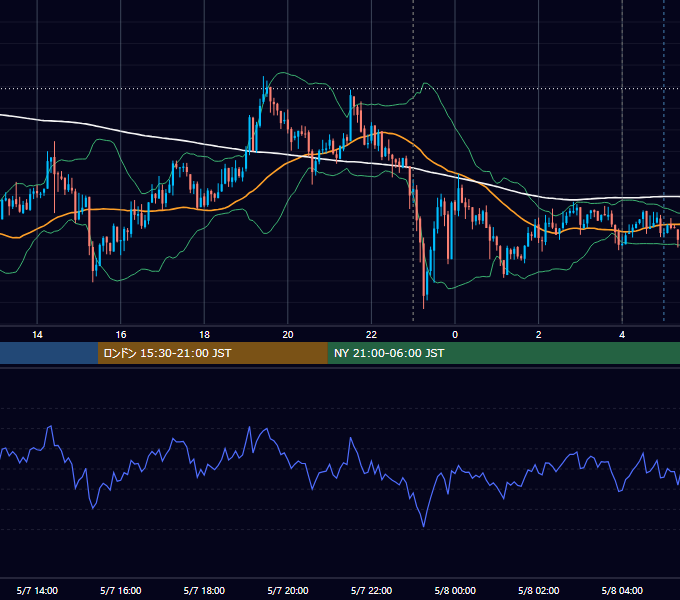This screenshot has width=680, height=600.
Task: Click the 5/7 18:00 time label
Action: (x=204, y=590)
